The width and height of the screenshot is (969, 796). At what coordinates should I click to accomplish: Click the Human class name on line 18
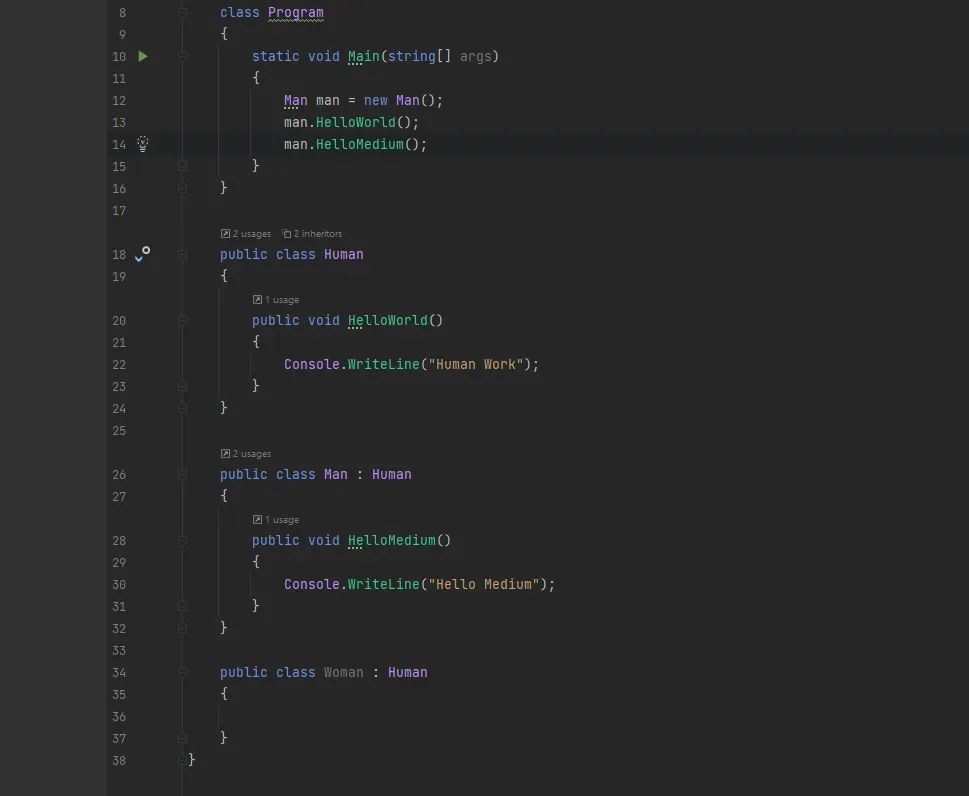coord(344,255)
